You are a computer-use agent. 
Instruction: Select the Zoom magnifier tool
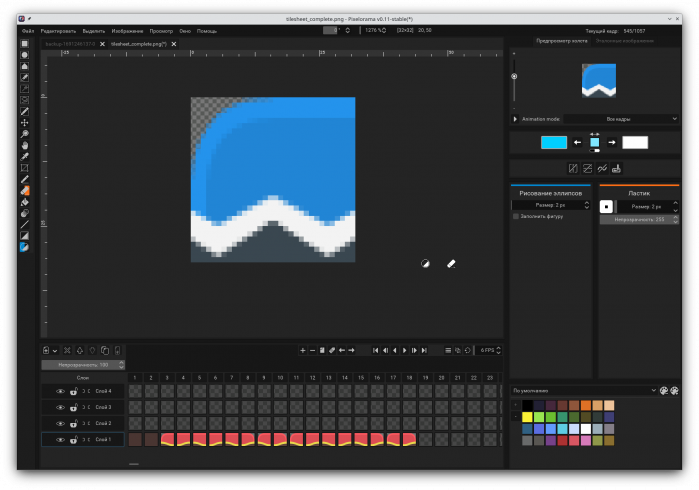click(x=25, y=134)
